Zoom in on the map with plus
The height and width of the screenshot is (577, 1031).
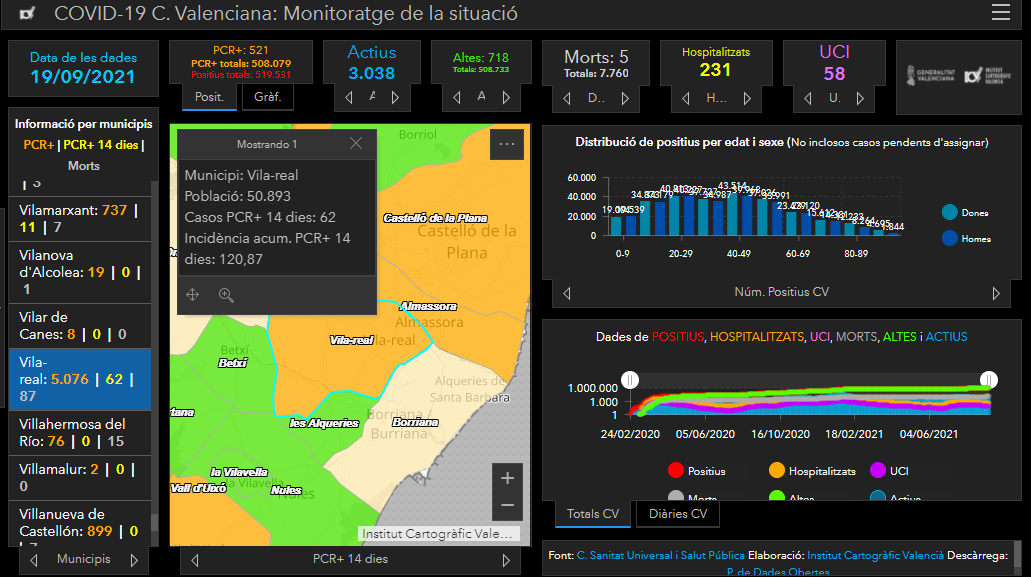[x=507, y=477]
